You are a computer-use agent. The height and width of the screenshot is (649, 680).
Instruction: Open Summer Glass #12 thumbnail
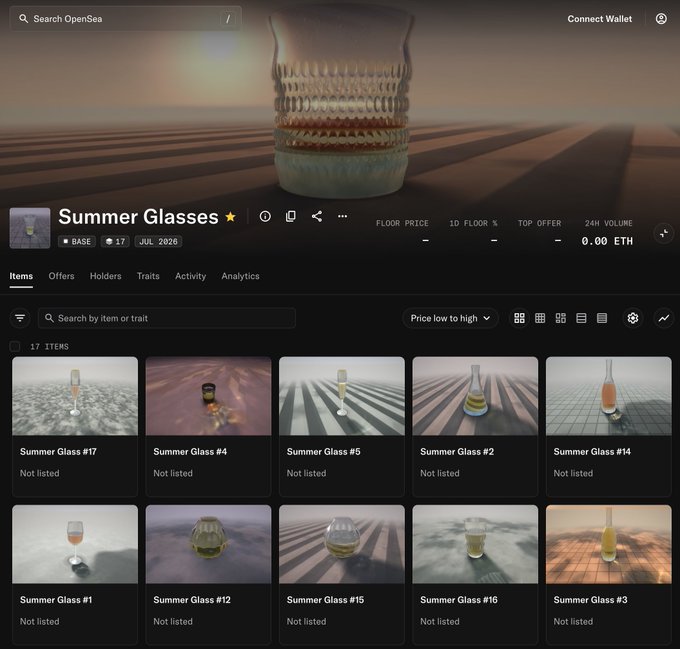coord(209,545)
